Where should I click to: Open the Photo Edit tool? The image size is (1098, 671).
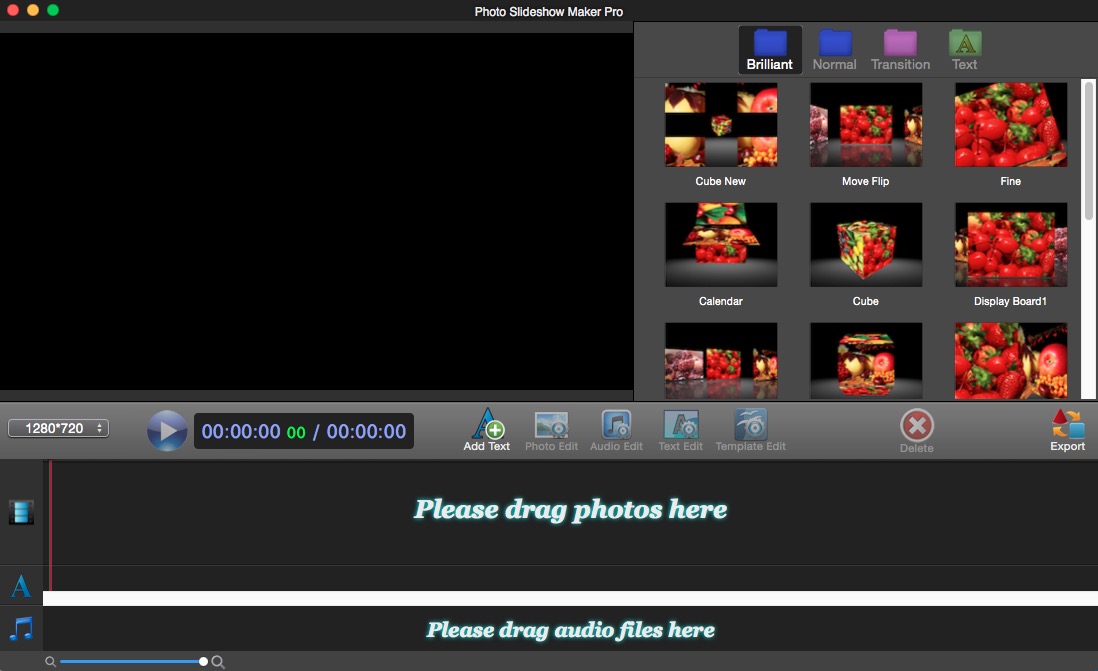(x=551, y=425)
